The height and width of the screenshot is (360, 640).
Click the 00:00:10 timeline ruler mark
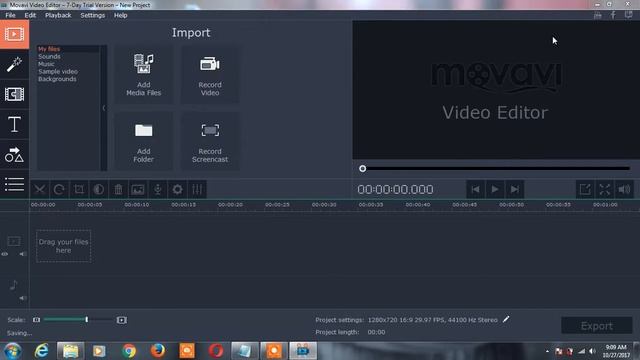pyautogui.click(x=137, y=204)
